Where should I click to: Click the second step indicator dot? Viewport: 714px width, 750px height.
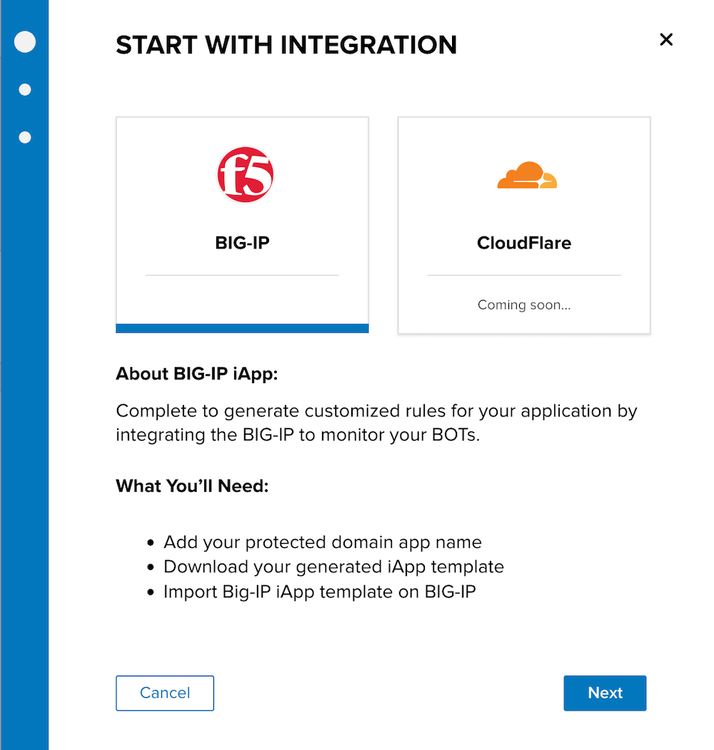pos(25,90)
